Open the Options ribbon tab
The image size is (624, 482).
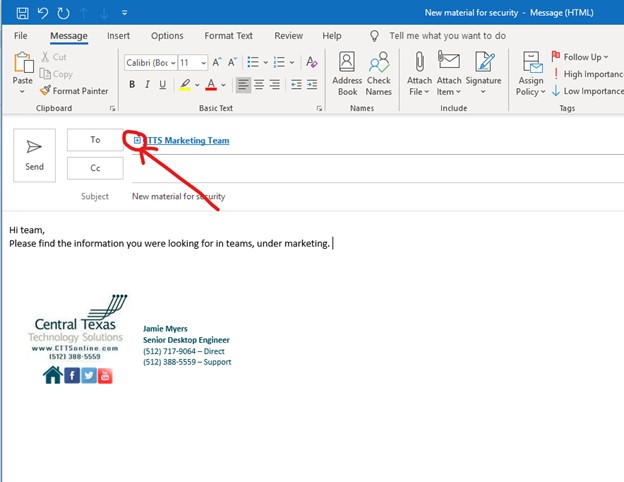tap(167, 36)
